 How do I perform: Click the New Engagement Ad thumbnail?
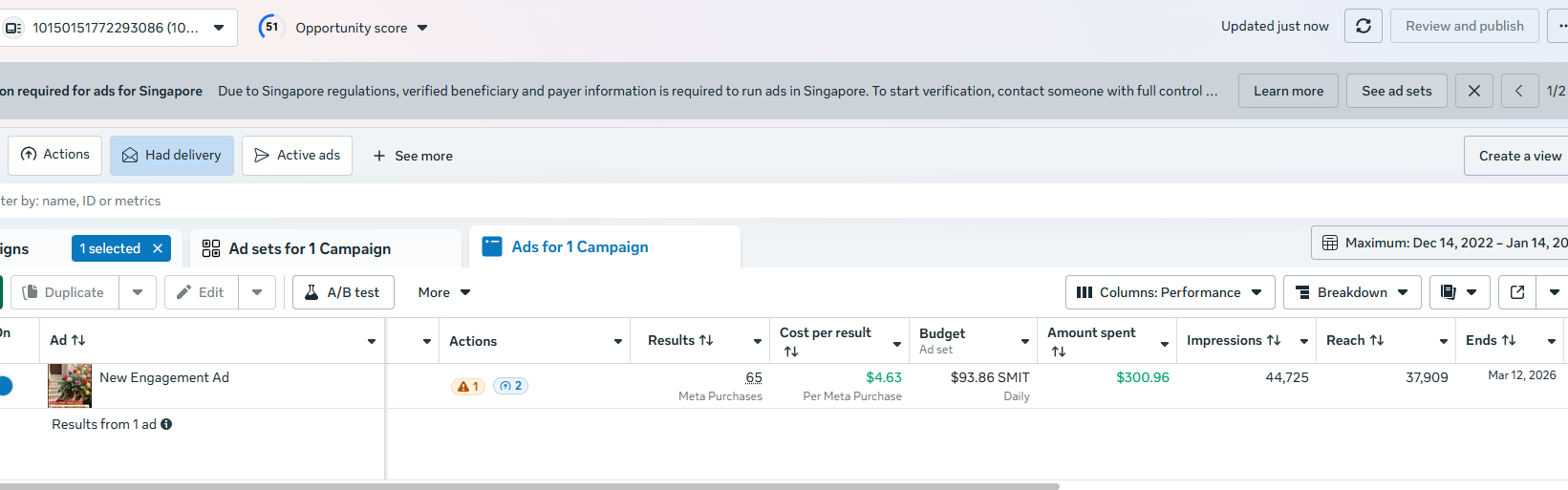70,385
